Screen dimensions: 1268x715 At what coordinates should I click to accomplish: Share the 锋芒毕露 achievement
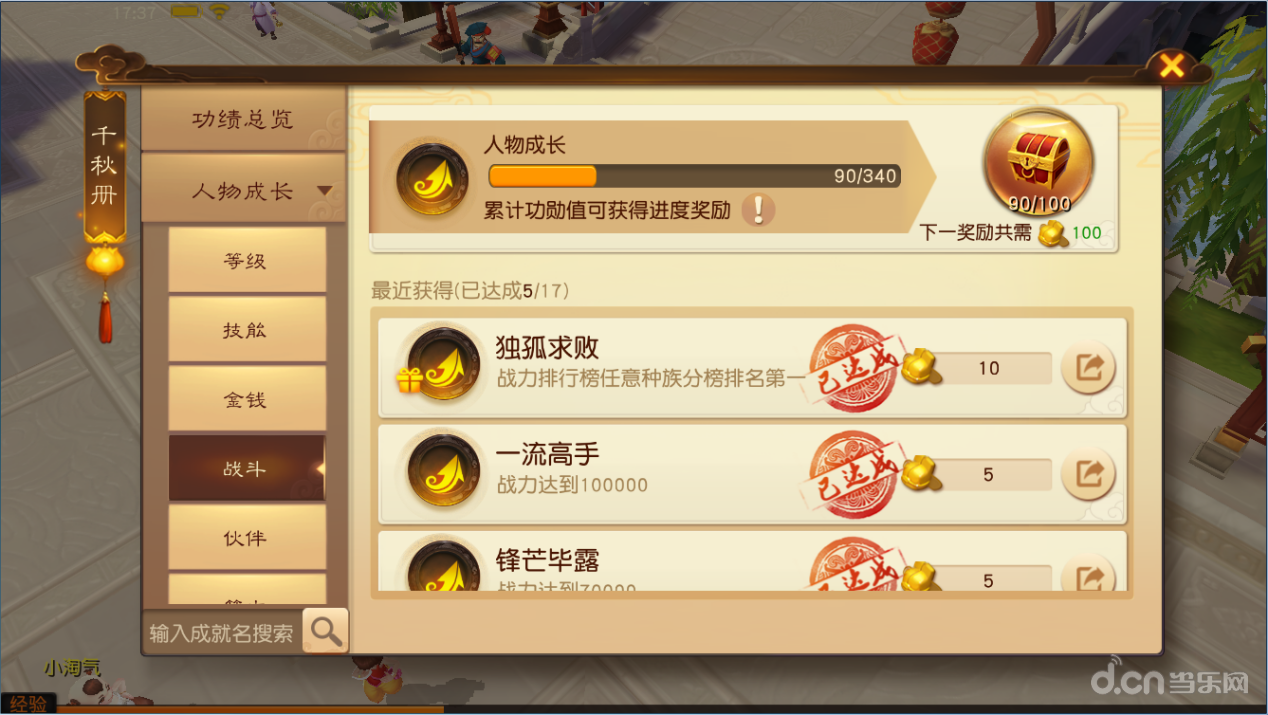pos(1087,575)
